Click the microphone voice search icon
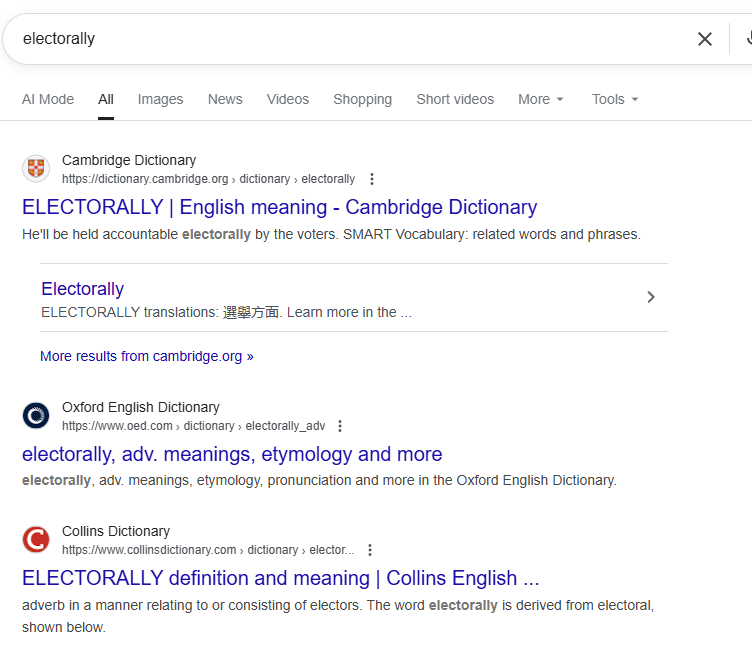 746,39
